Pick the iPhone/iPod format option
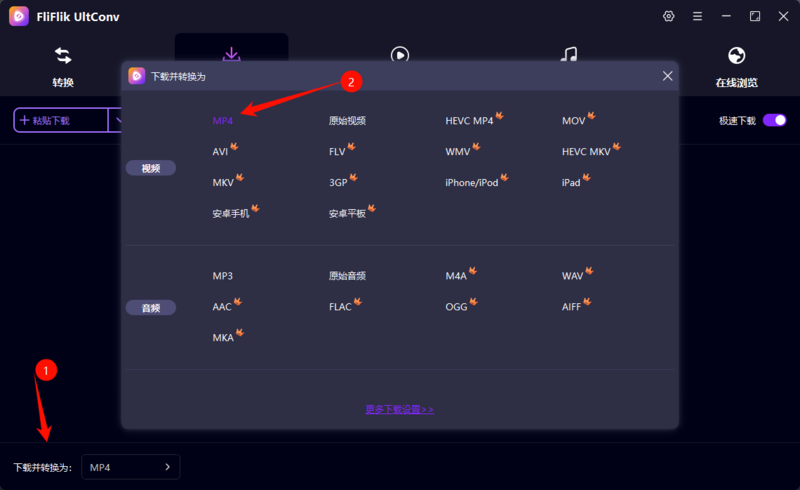 pyautogui.click(x=472, y=184)
